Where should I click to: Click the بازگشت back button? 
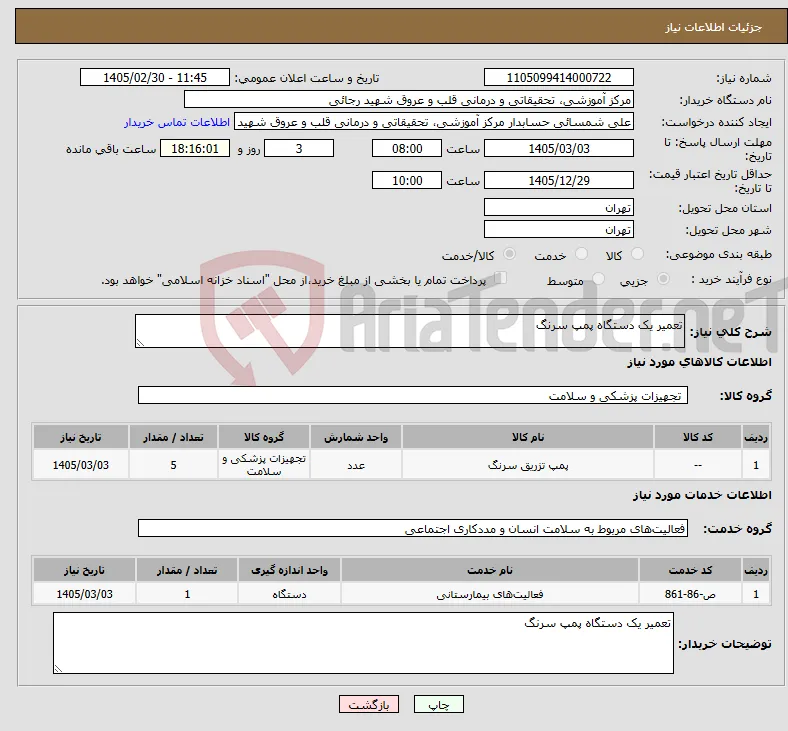coord(369,704)
